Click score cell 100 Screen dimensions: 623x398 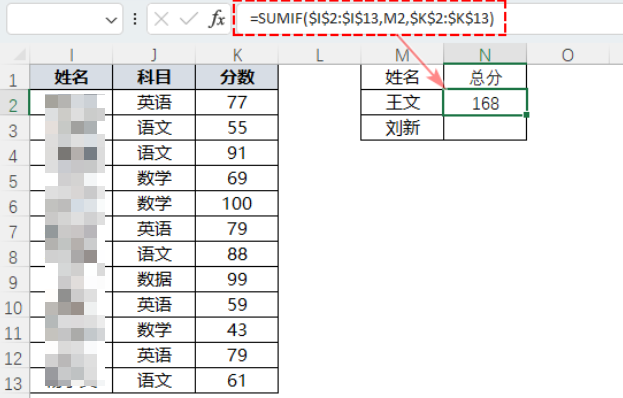point(237,203)
